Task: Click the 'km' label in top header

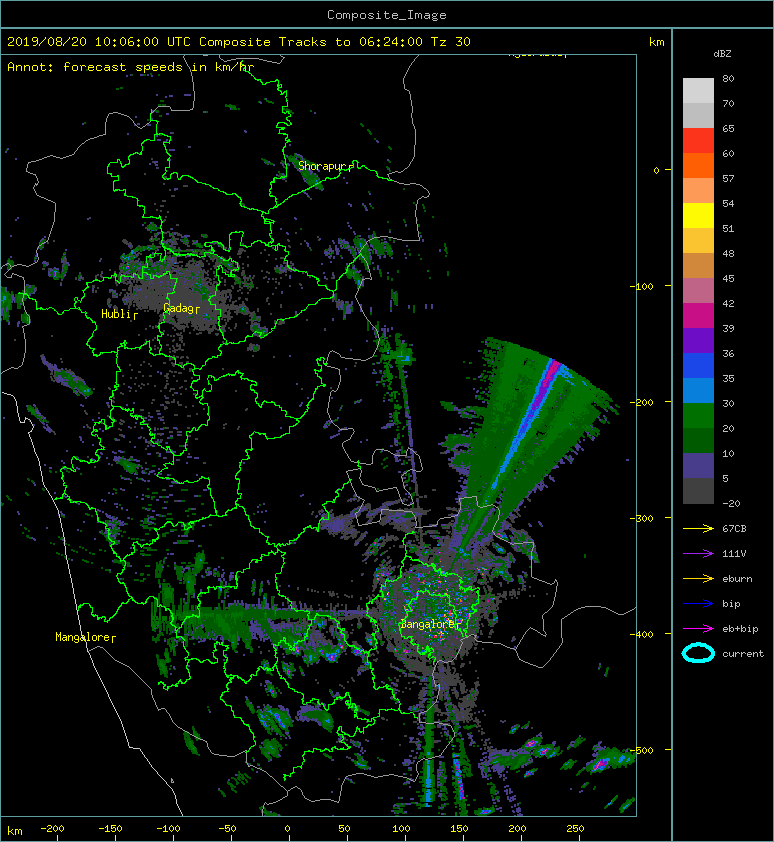Action: pyautogui.click(x=656, y=42)
